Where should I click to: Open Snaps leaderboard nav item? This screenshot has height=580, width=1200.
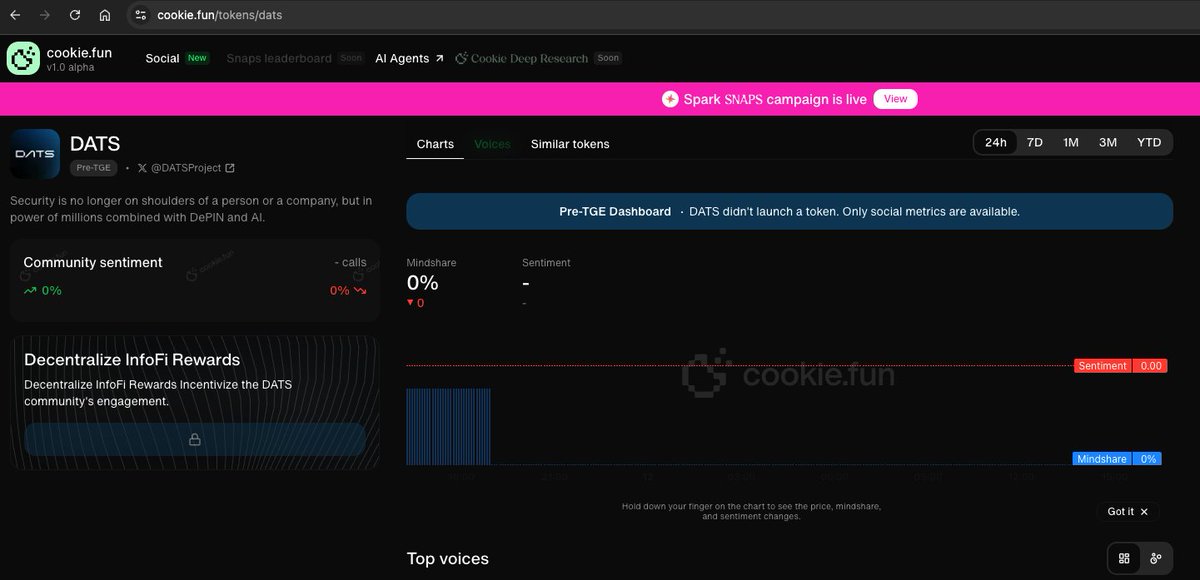[279, 58]
